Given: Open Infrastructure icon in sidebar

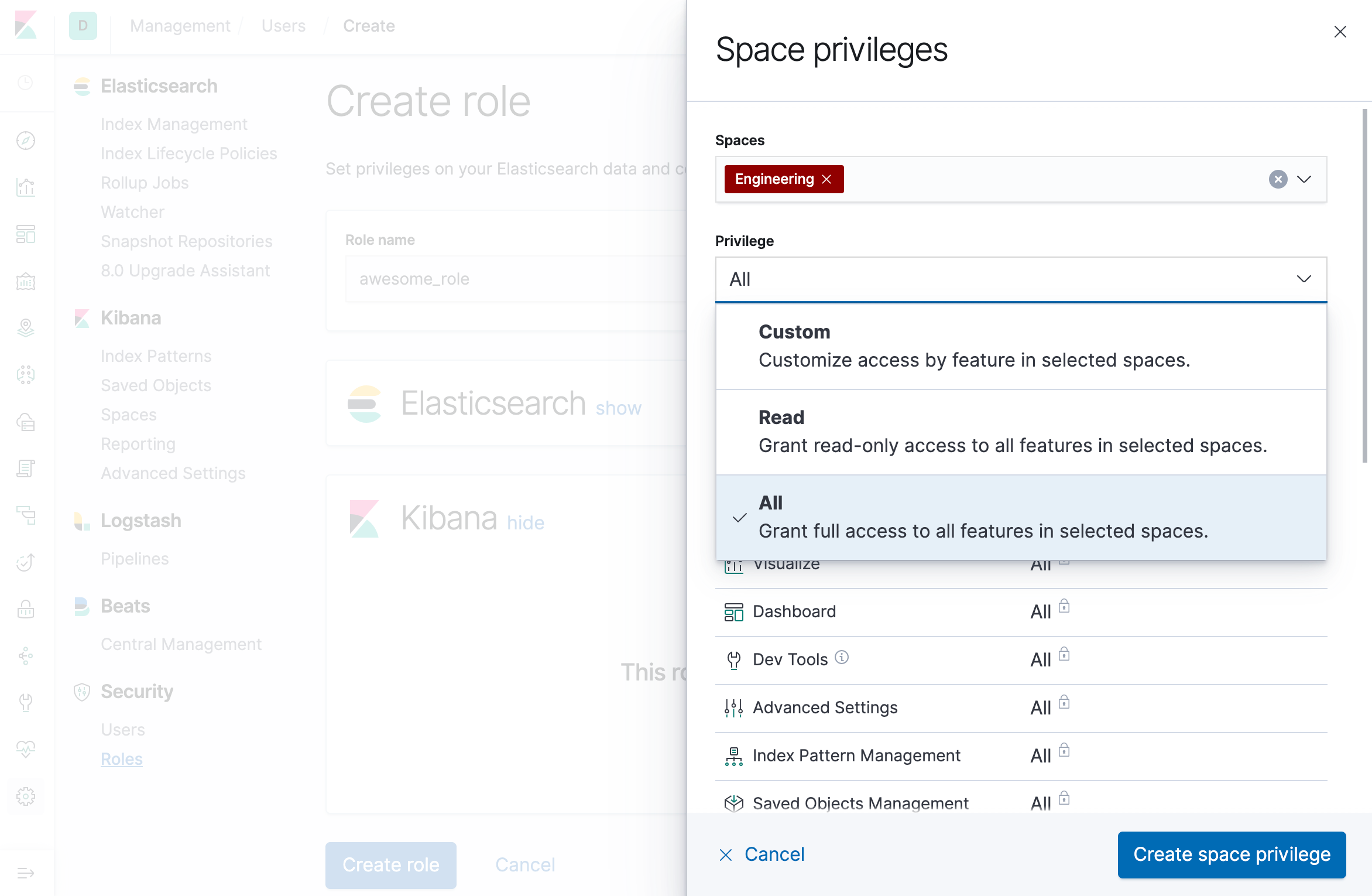Looking at the screenshot, I should (26, 422).
